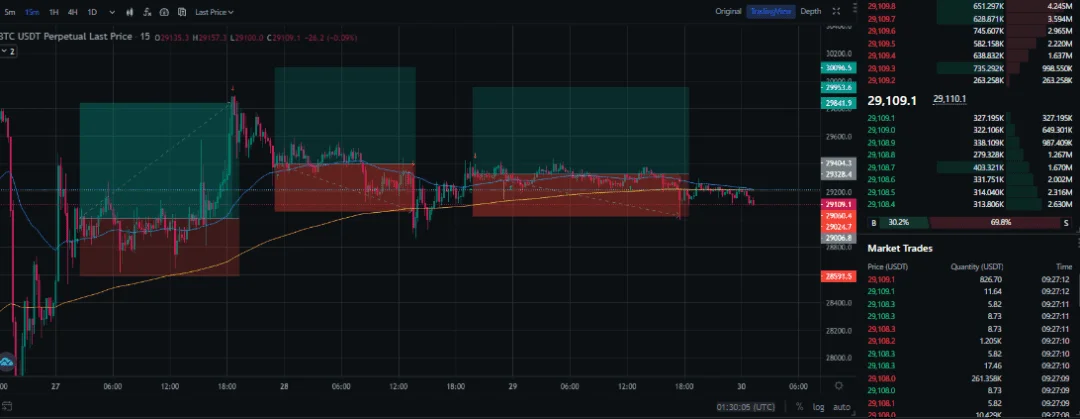The width and height of the screenshot is (1080, 419).
Task: Switch to the 1D timeframe
Action: click(x=92, y=12)
